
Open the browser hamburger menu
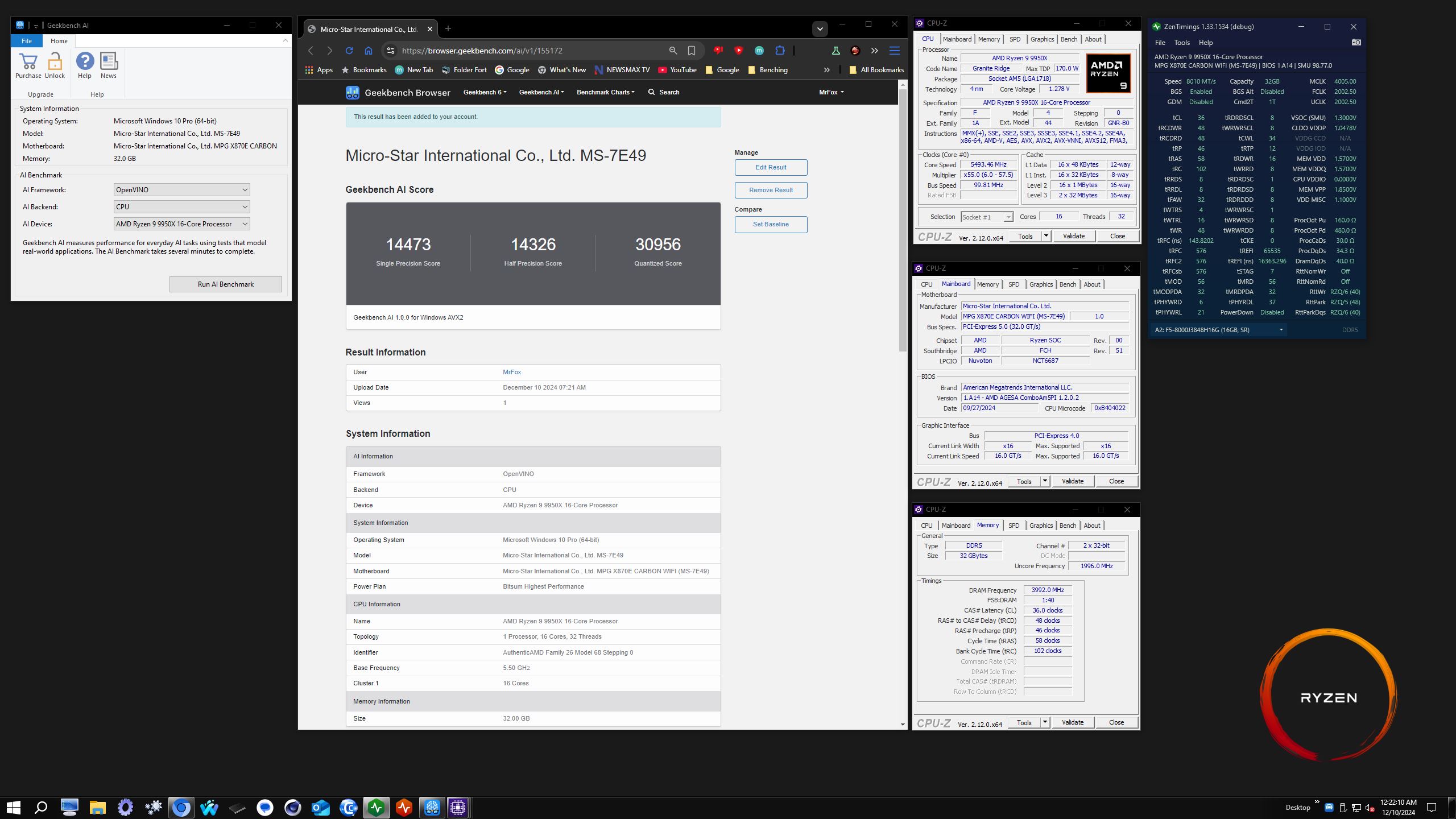pyautogui.click(x=895, y=51)
